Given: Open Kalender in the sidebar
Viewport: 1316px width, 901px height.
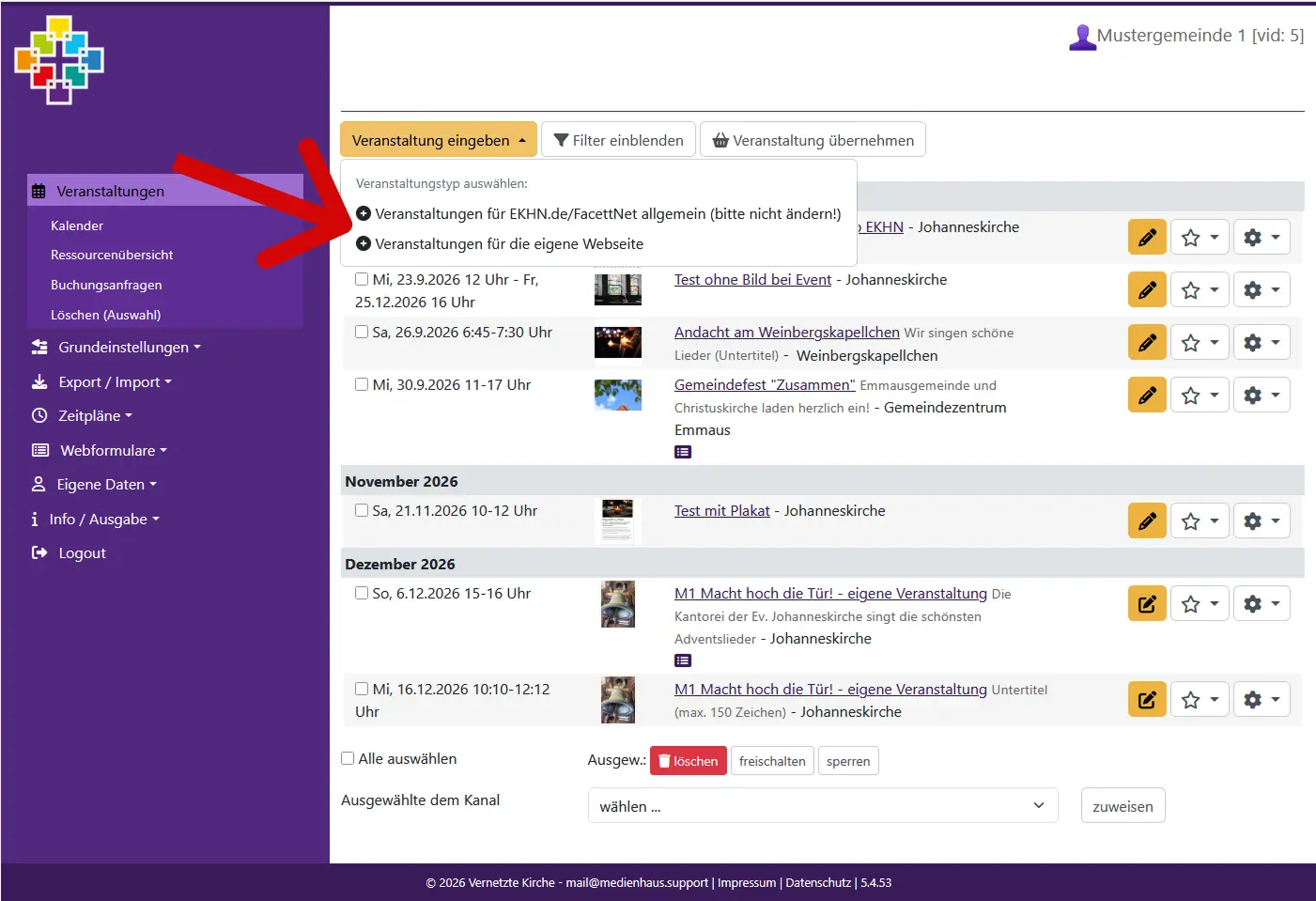Looking at the screenshot, I should (77, 225).
